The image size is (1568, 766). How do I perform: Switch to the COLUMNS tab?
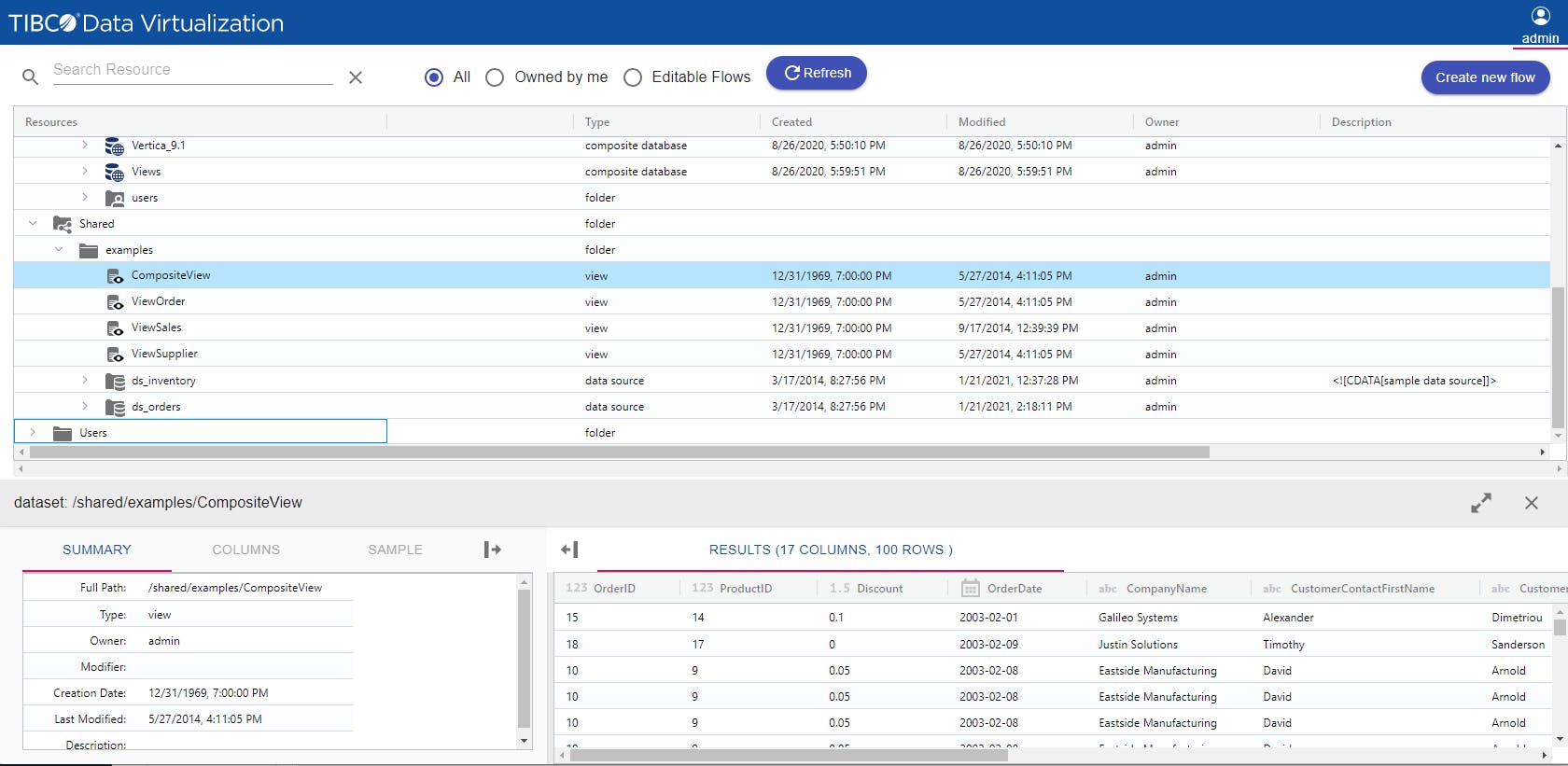(245, 550)
